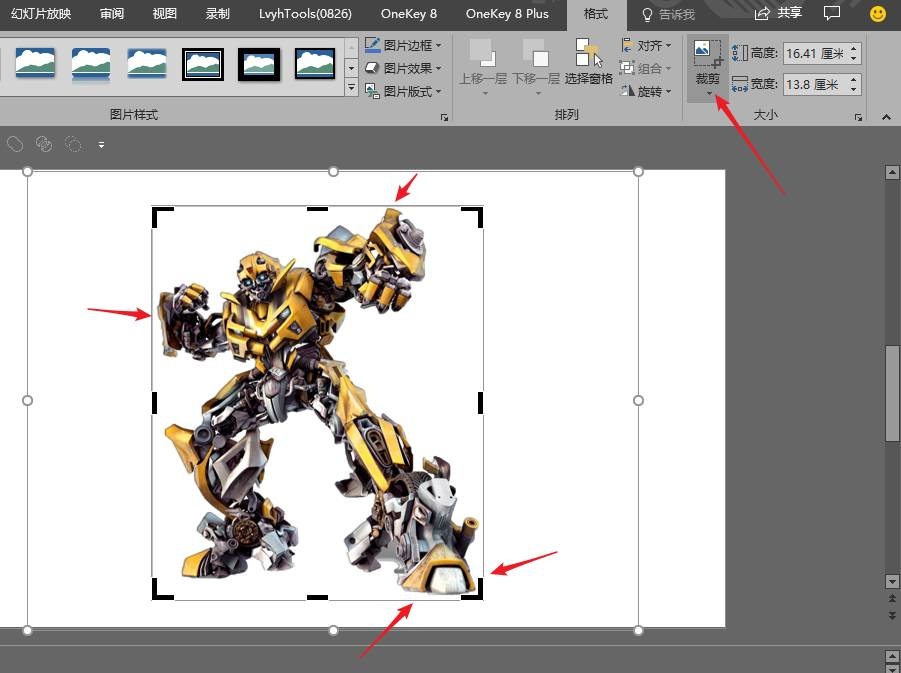The height and width of the screenshot is (673, 901).
Task: Open the quick toolbar customize dropdown
Action: tap(101, 145)
